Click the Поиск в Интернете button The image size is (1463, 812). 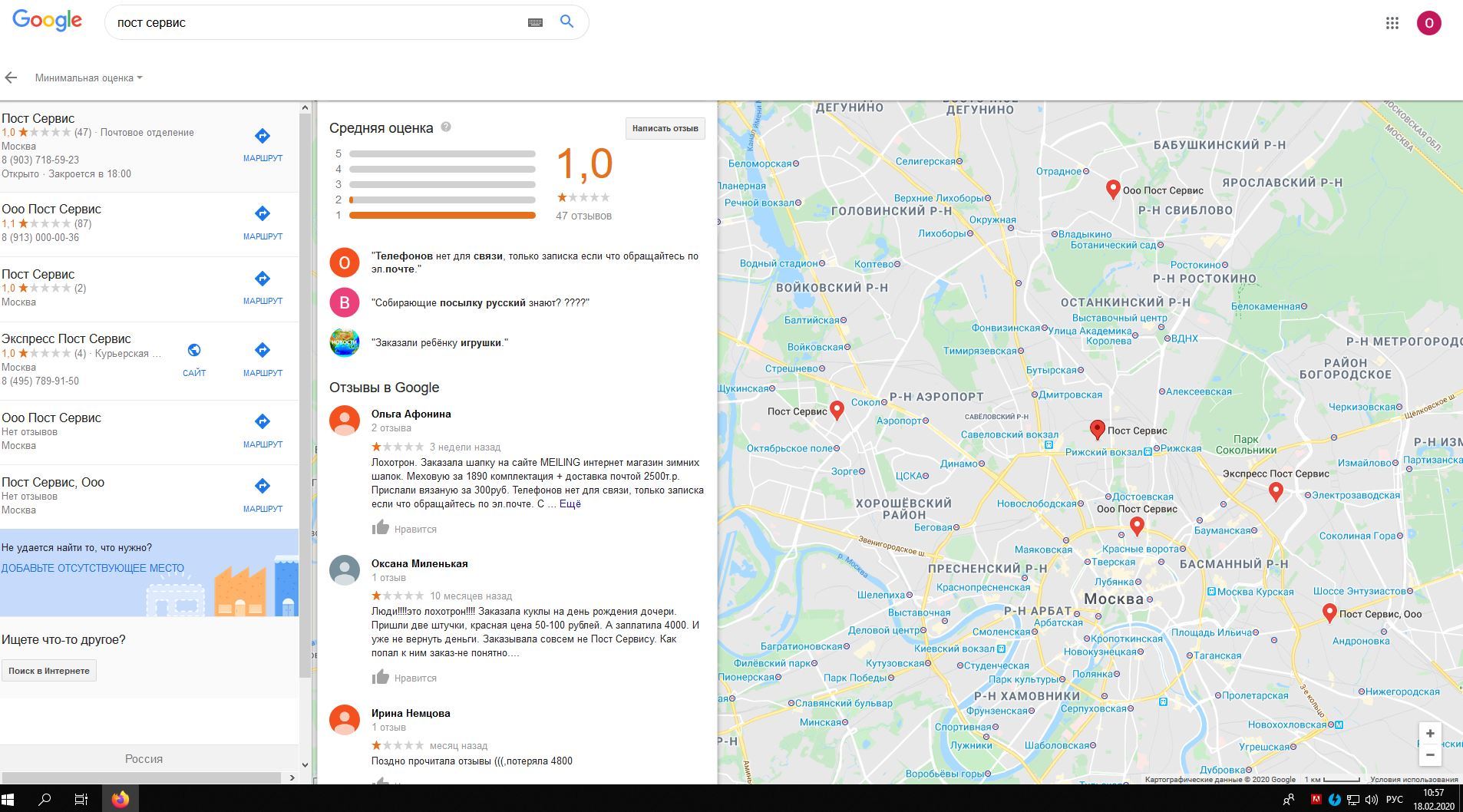[49, 671]
